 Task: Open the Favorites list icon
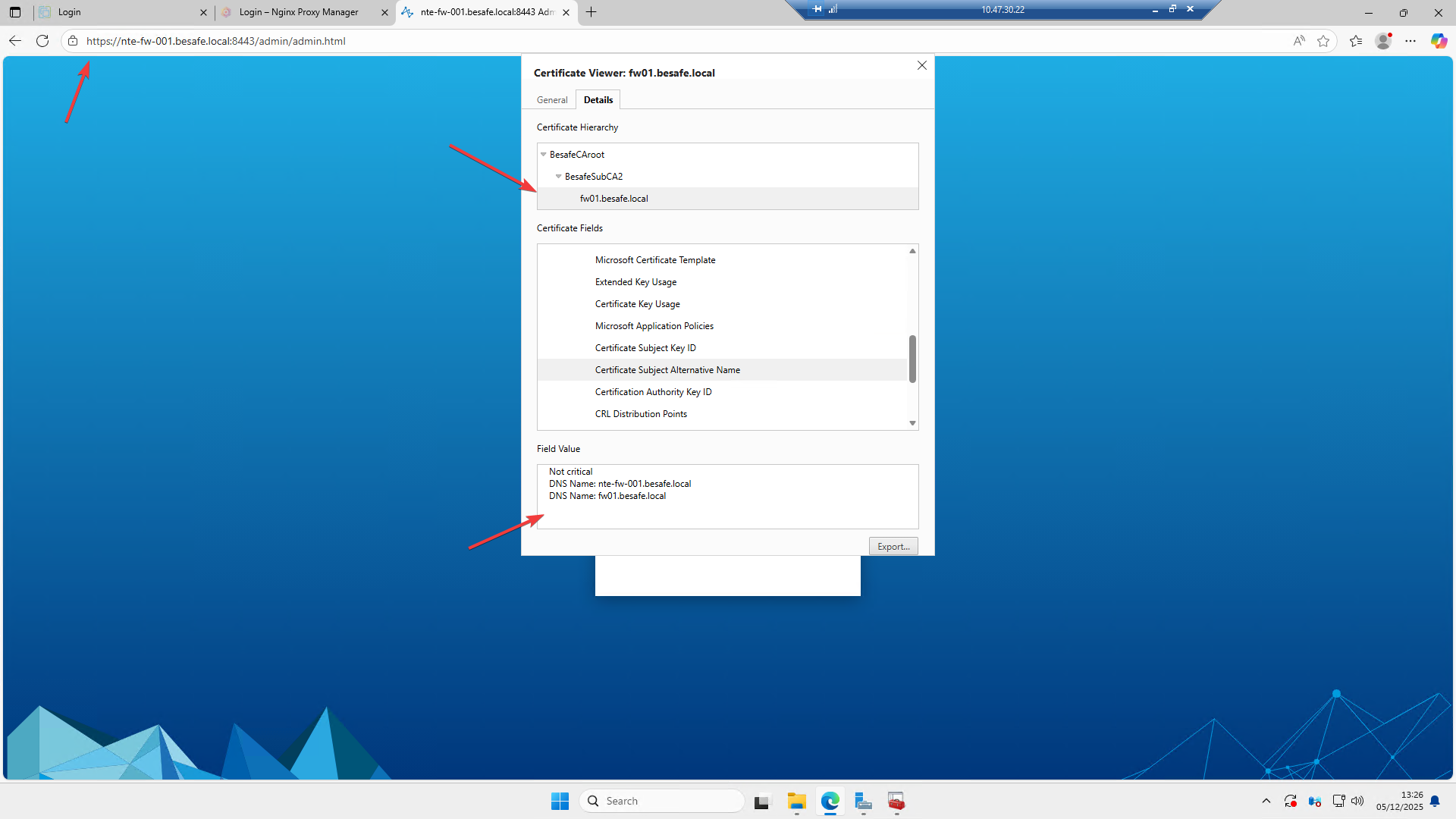coord(1356,41)
